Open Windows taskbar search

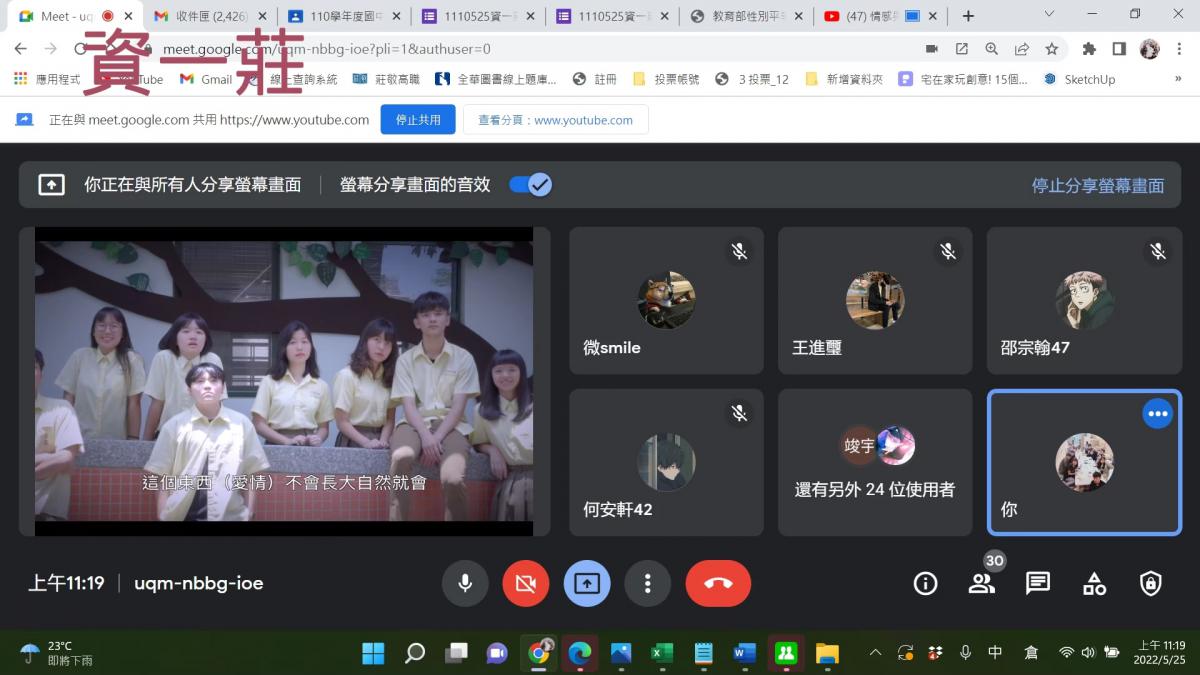[415, 653]
